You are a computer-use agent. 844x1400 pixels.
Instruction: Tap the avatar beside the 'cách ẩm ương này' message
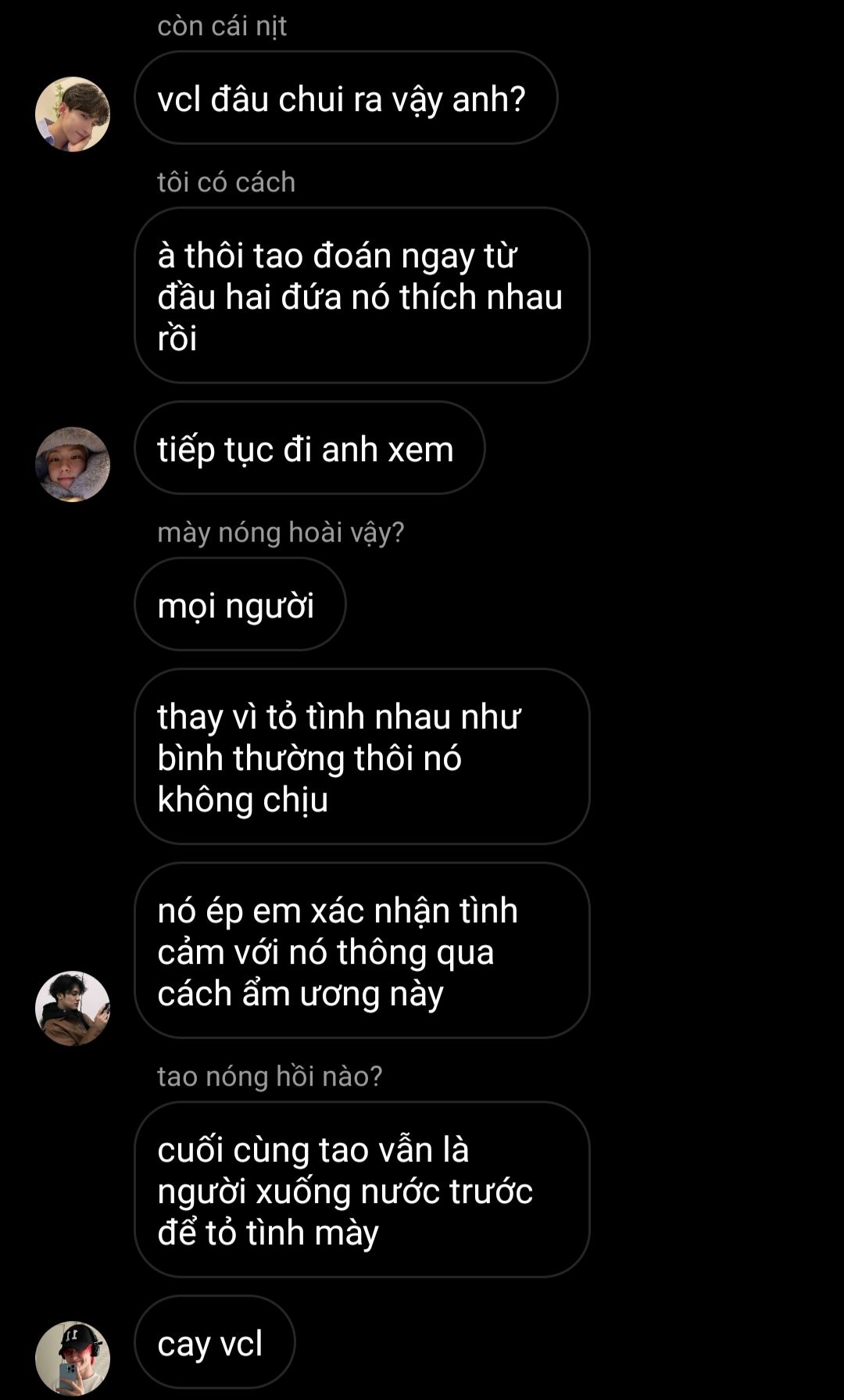73,1008
